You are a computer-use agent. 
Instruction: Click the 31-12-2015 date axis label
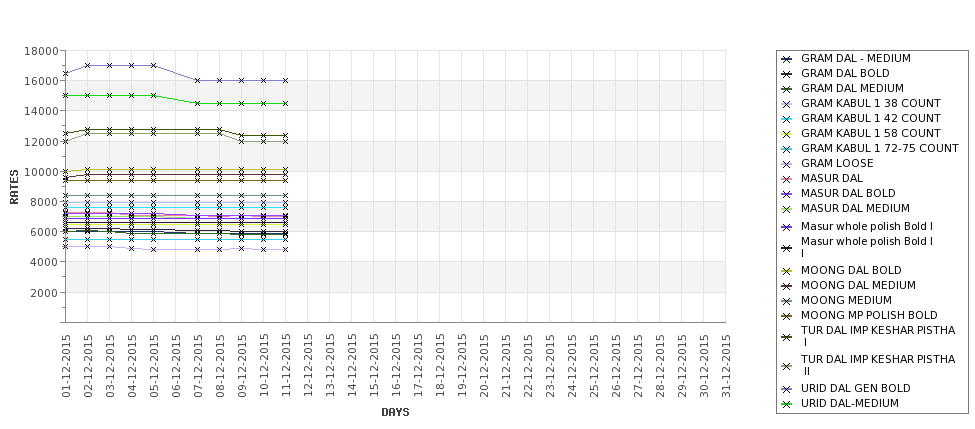coord(726,366)
